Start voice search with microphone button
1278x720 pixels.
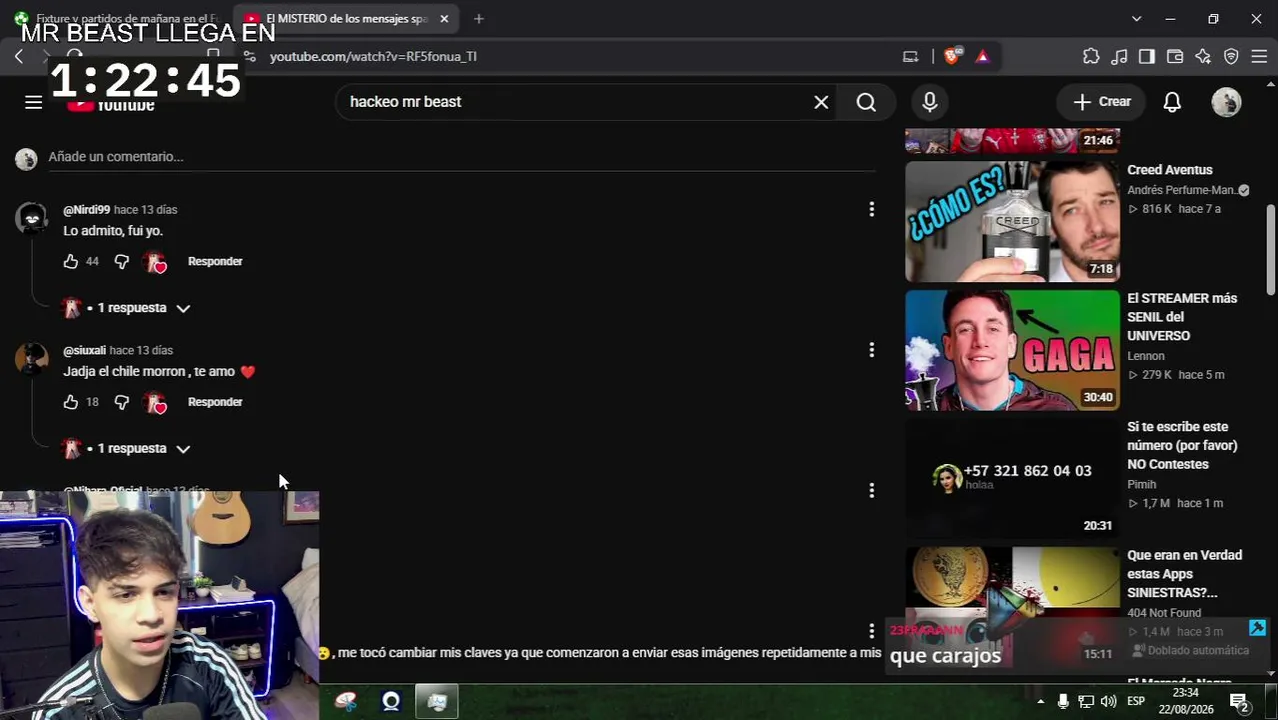click(x=930, y=102)
